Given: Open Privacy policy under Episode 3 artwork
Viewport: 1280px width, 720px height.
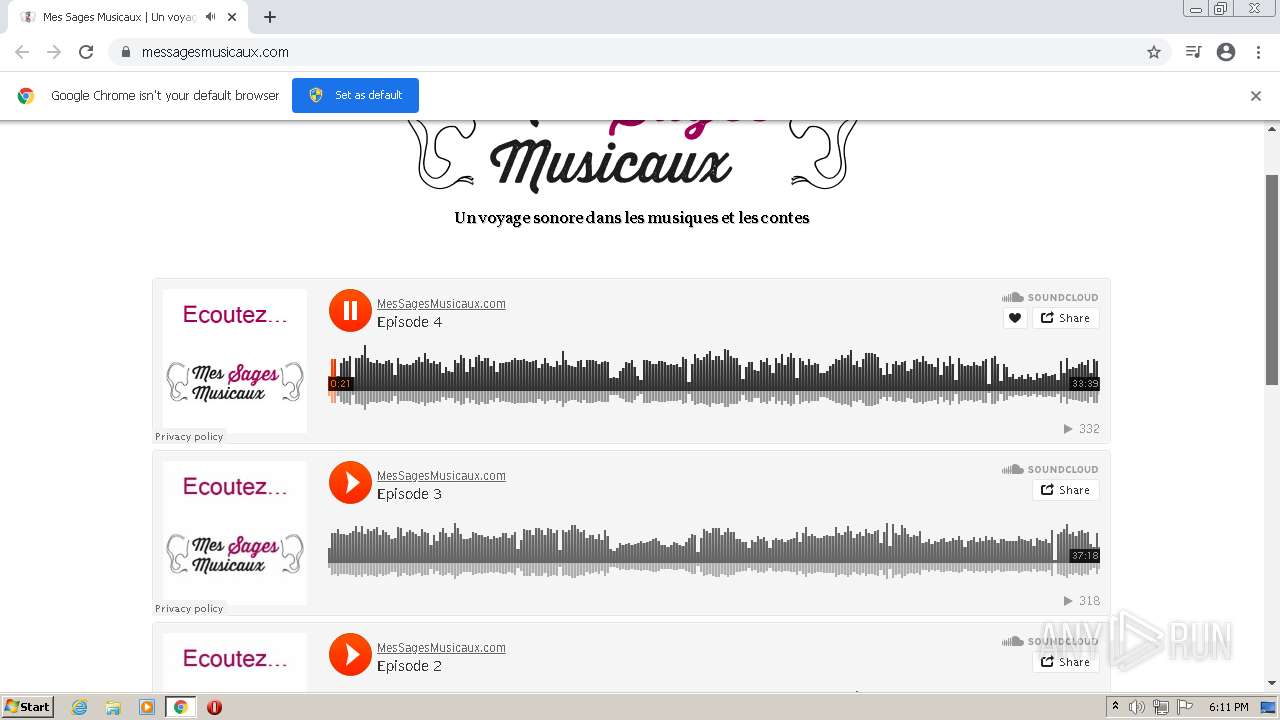Looking at the screenshot, I should [x=189, y=609].
